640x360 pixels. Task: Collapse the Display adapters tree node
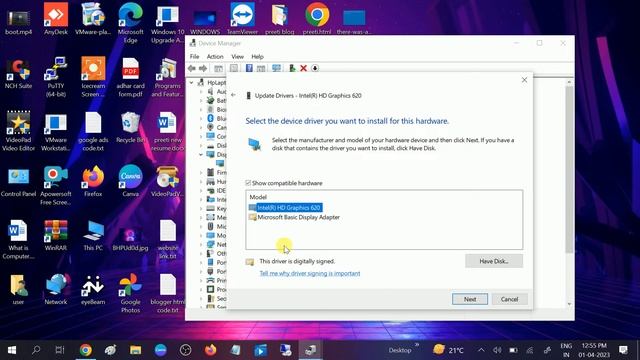(x=201, y=155)
